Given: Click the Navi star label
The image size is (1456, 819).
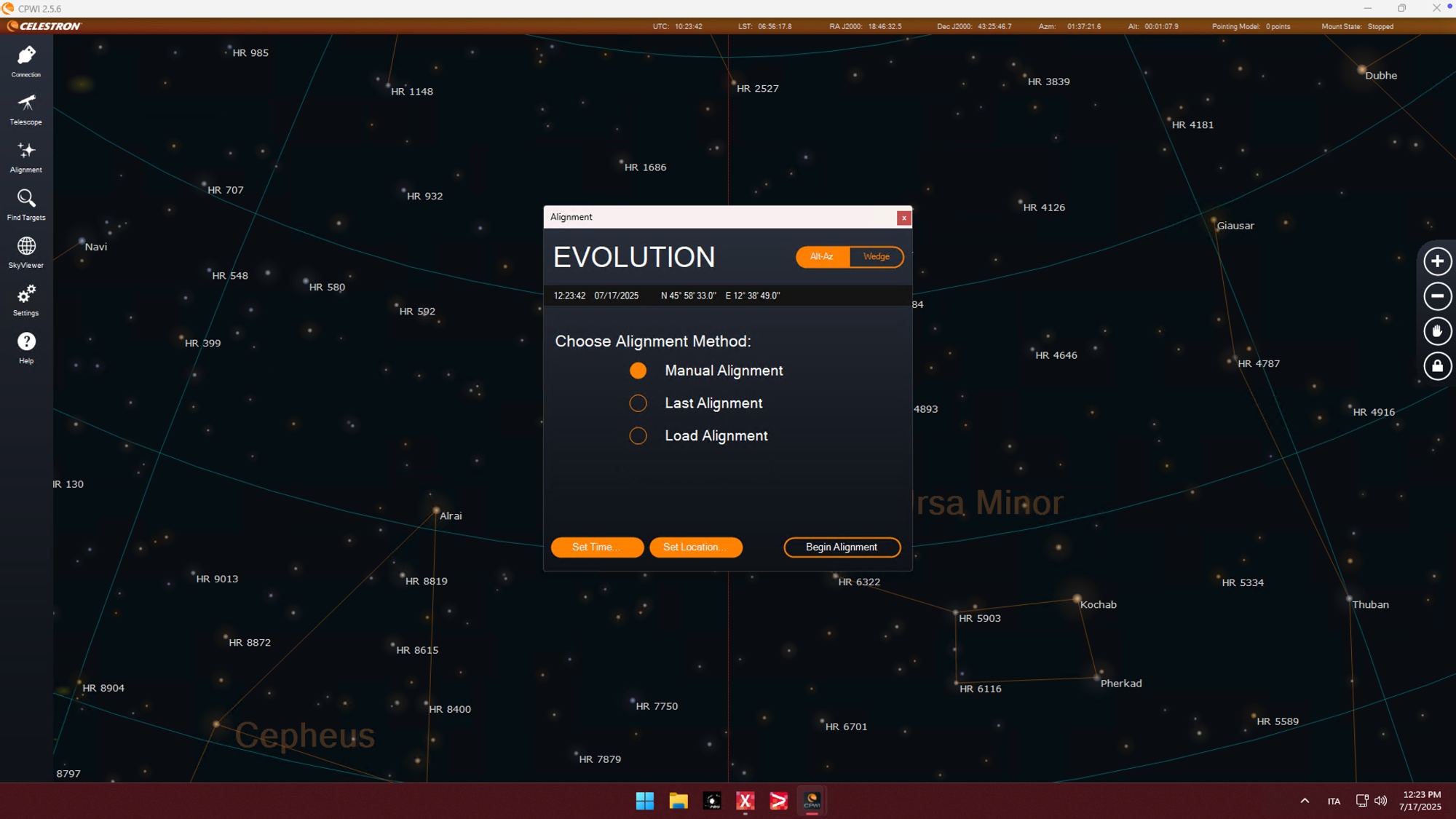Looking at the screenshot, I should click(96, 247).
